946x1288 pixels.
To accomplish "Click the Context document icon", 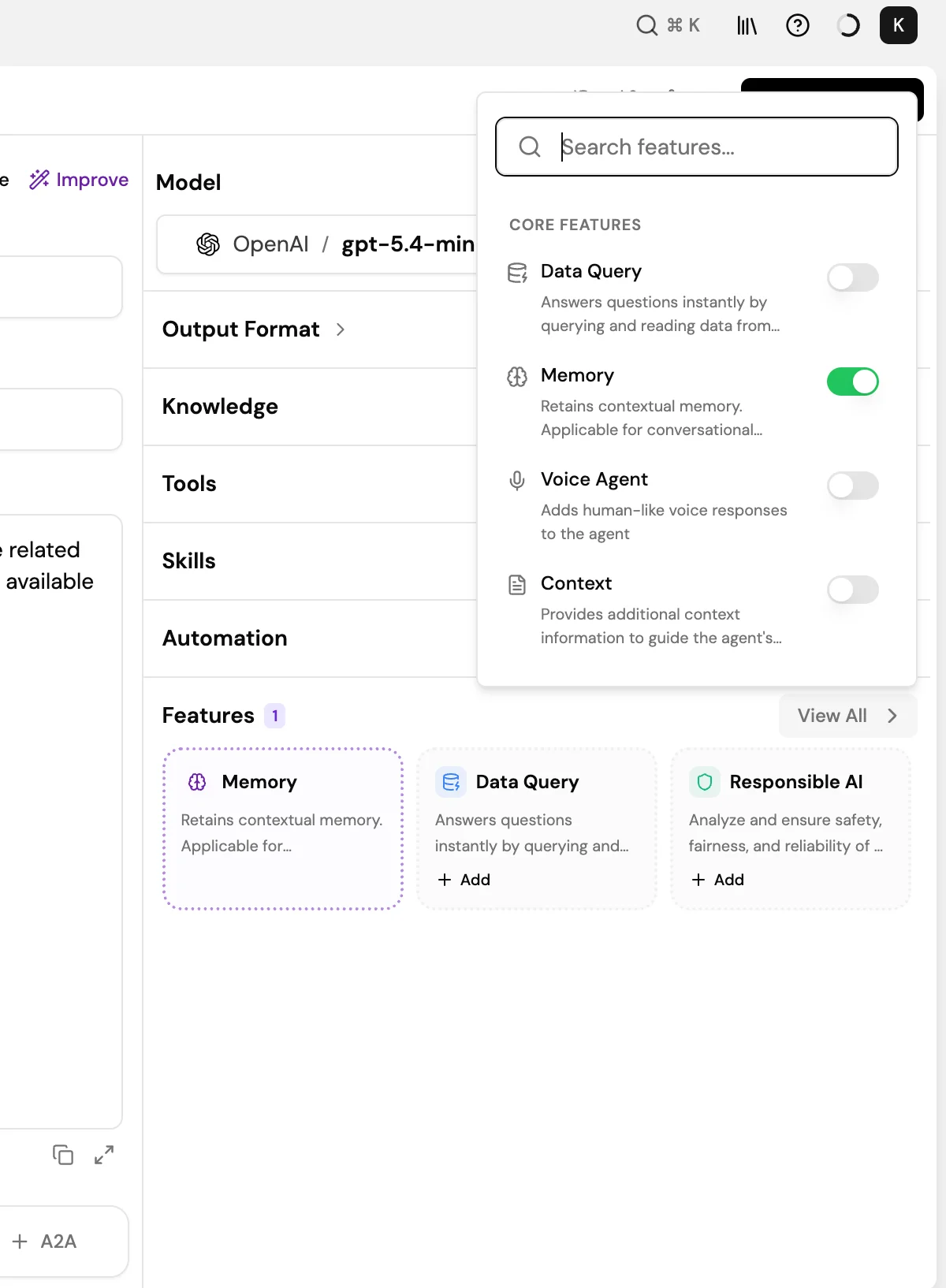I will pos(517,585).
